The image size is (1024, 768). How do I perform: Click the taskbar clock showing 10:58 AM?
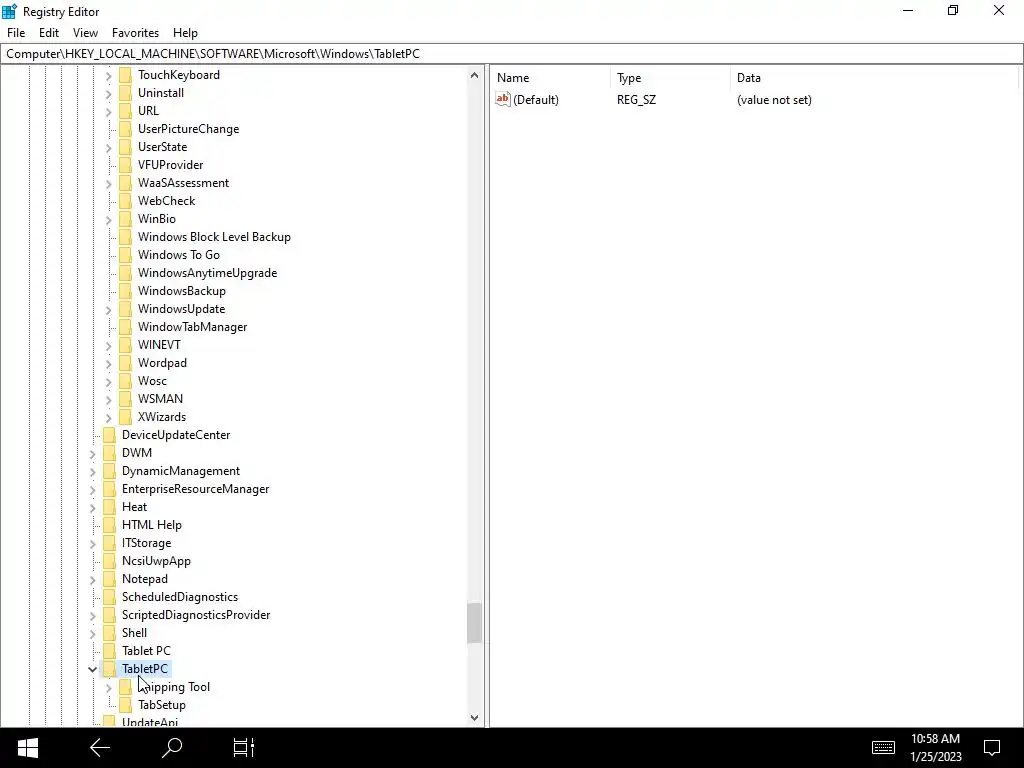pos(935,748)
